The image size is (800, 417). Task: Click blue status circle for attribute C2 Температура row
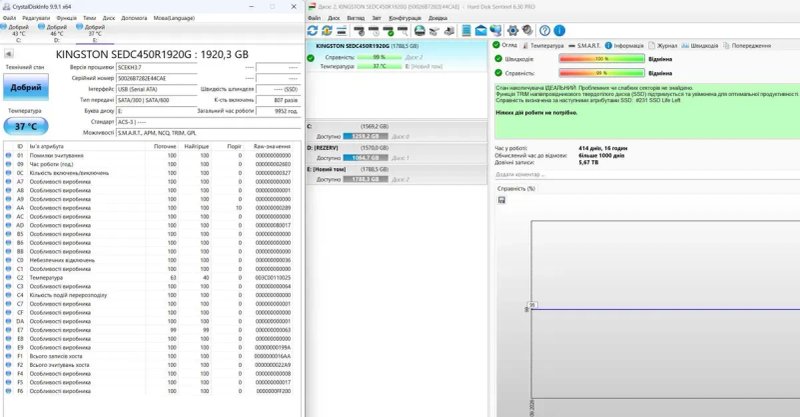(8, 278)
